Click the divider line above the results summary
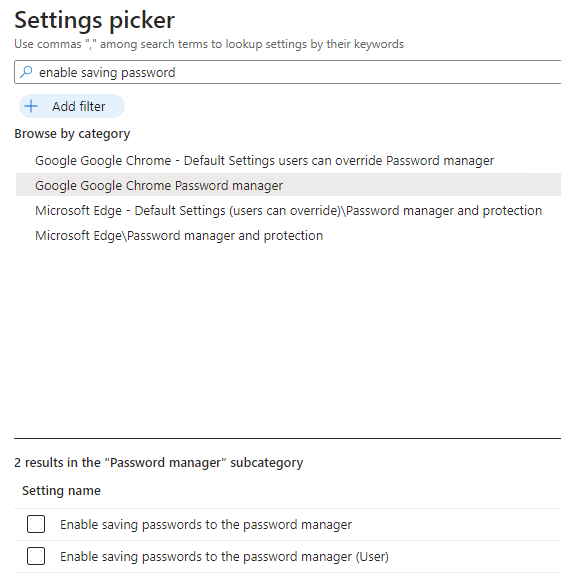This screenshot has width=561, height=588. tap(288, 438)
